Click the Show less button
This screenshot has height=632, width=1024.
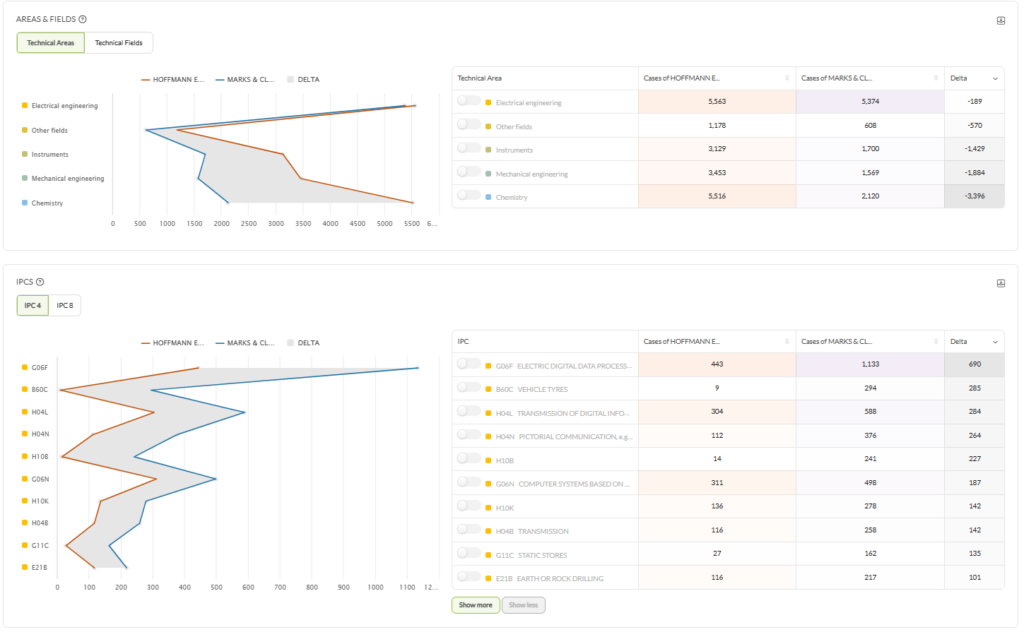523,605
